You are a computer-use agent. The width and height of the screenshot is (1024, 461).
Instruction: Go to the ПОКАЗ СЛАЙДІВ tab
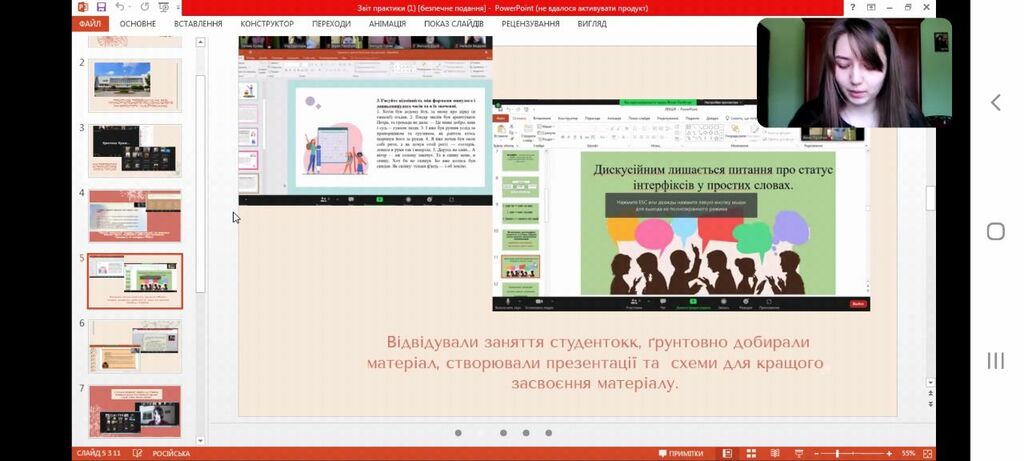tap(454, 24)
